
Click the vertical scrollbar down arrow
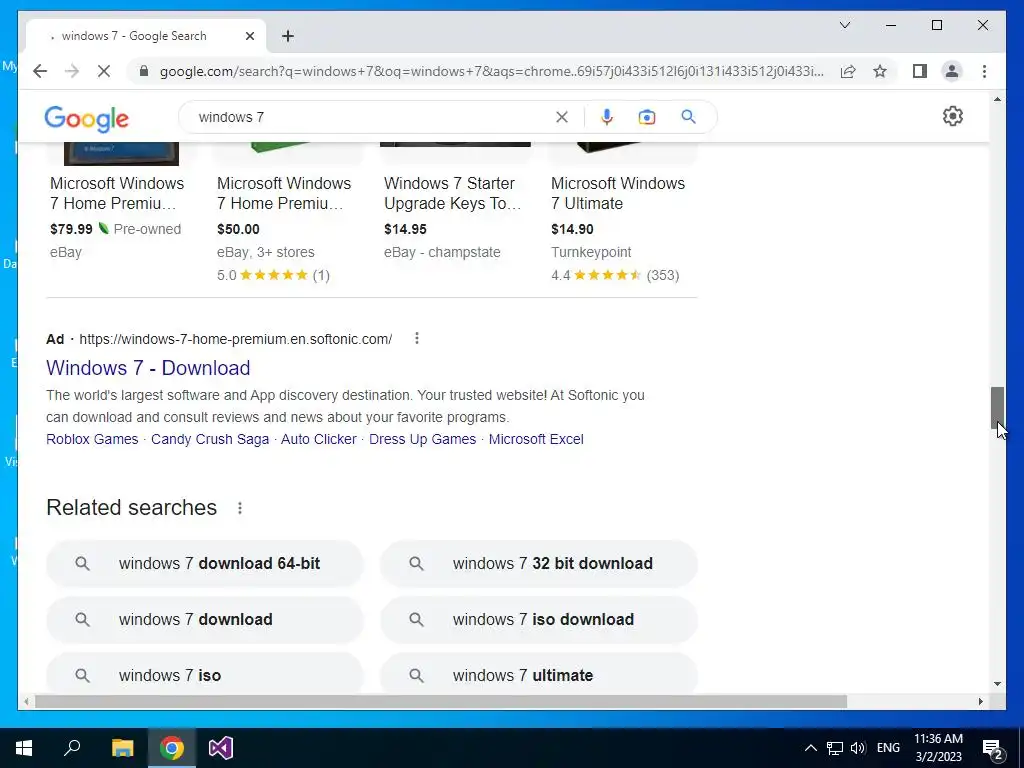[997, 684]
